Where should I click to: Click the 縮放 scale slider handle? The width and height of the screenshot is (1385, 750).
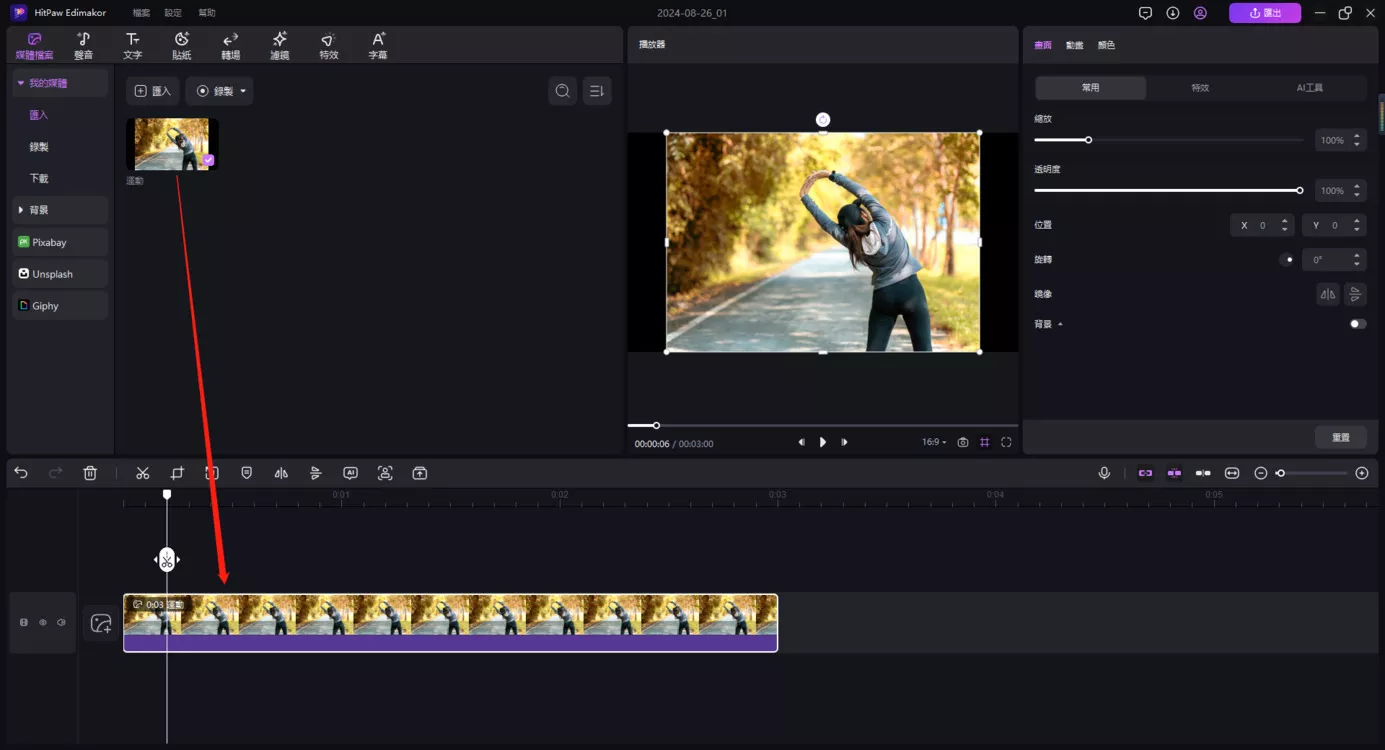(1089, 140)
